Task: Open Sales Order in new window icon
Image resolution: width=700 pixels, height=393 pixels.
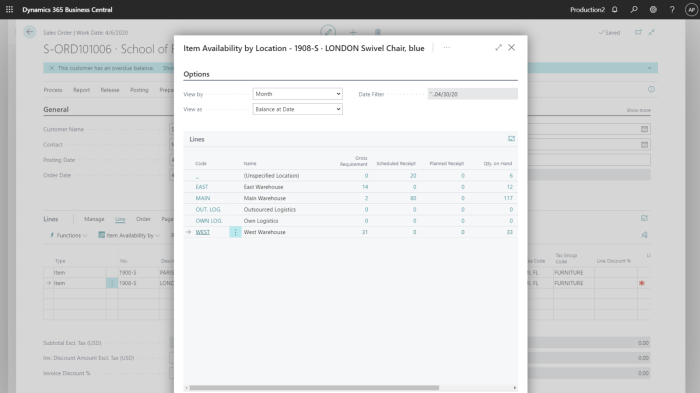Action: (x=638, y=32)
